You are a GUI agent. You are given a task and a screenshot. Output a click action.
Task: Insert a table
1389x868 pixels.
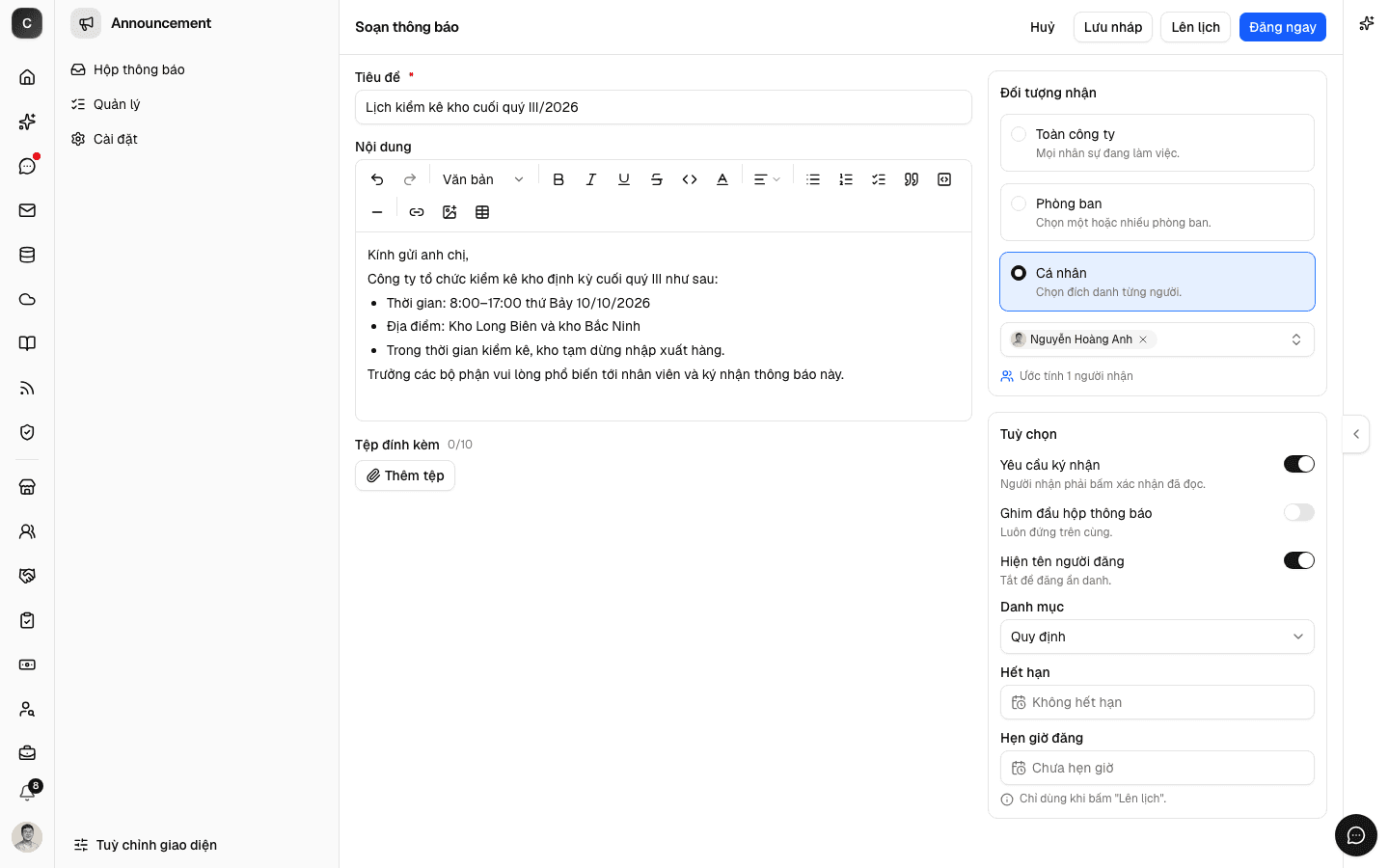pyautogui.click(x=482, y=212)
